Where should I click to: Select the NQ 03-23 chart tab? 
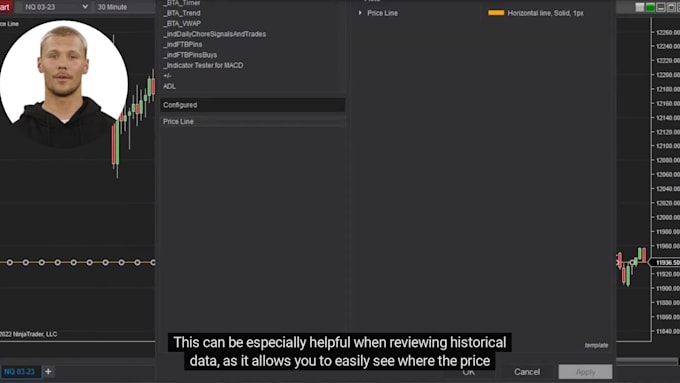point(20,371)
